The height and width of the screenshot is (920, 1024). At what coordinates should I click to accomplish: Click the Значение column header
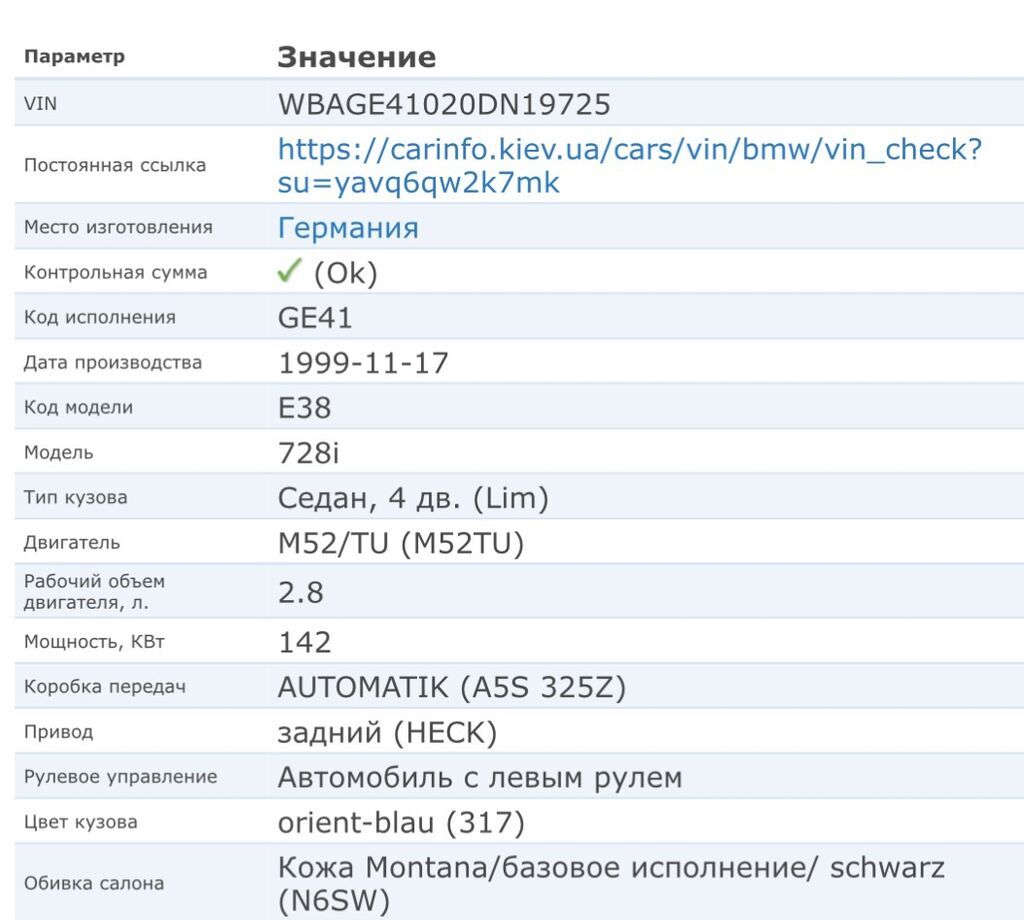356,57
